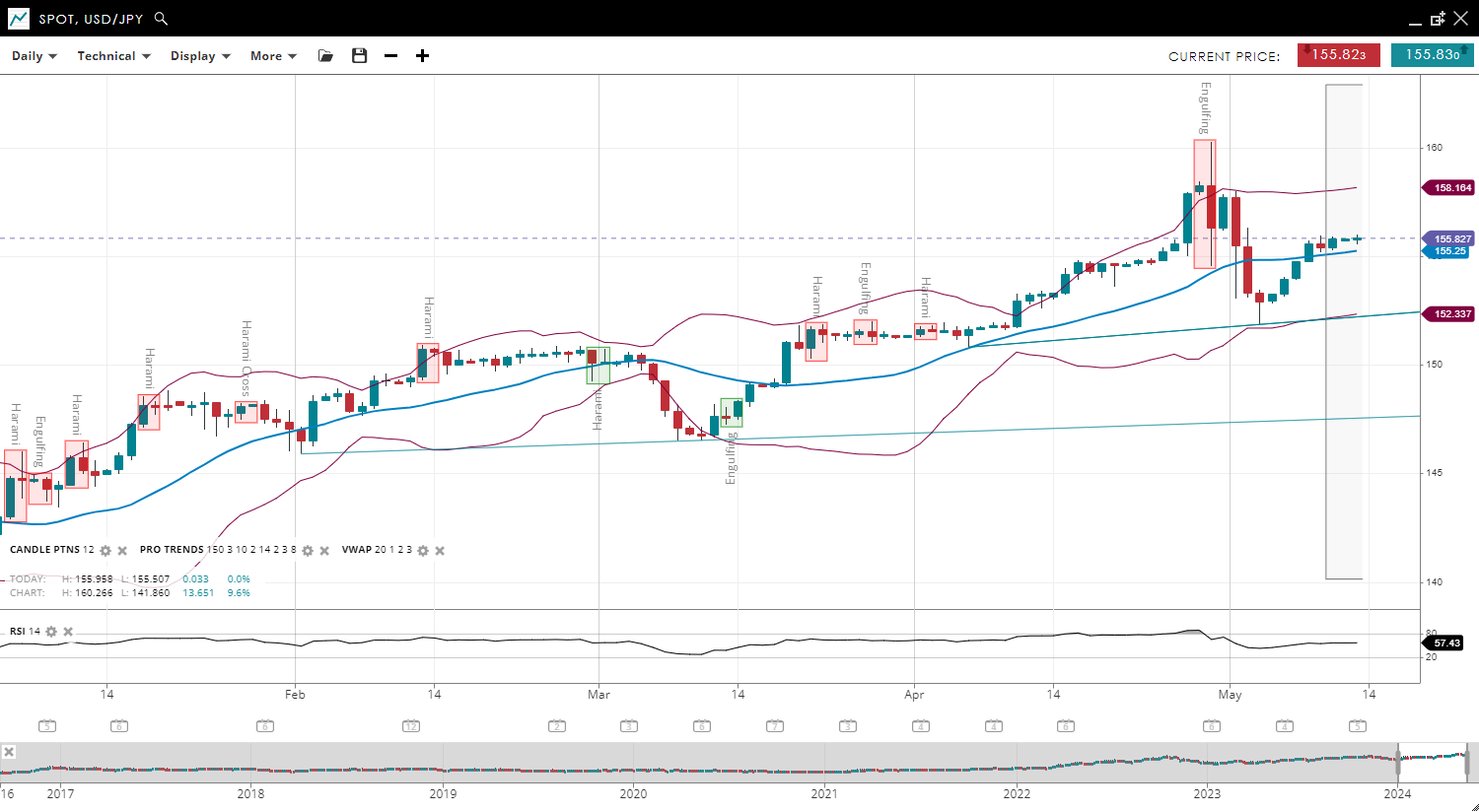This screenshot has height=812, width=1479.
Task: Remove the RSI indicator from chart
Action: click(x=68, y=632)
